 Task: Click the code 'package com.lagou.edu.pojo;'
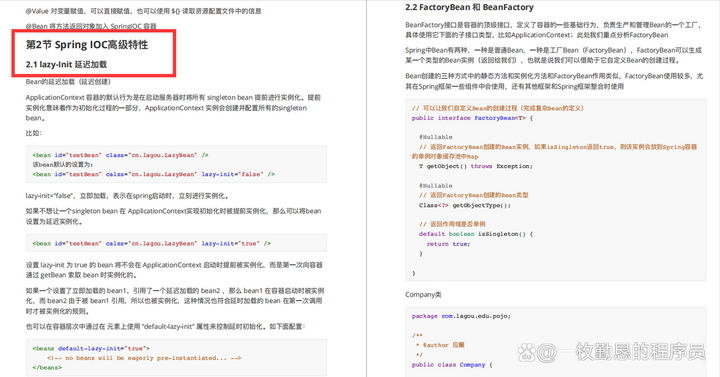pyautogui.click(x=461, y=316)
